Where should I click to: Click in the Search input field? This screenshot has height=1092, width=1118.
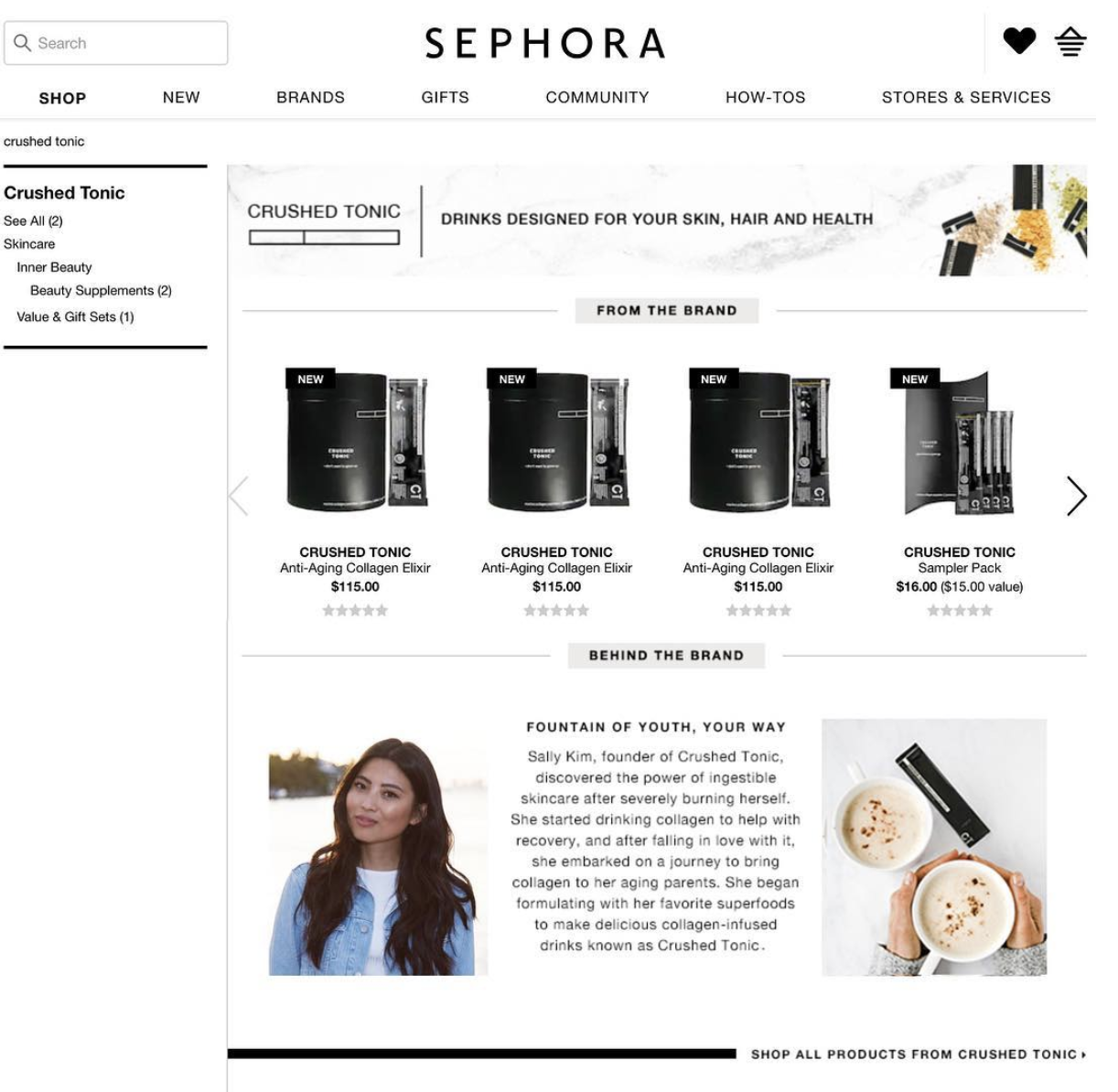[x=116, y=43]
